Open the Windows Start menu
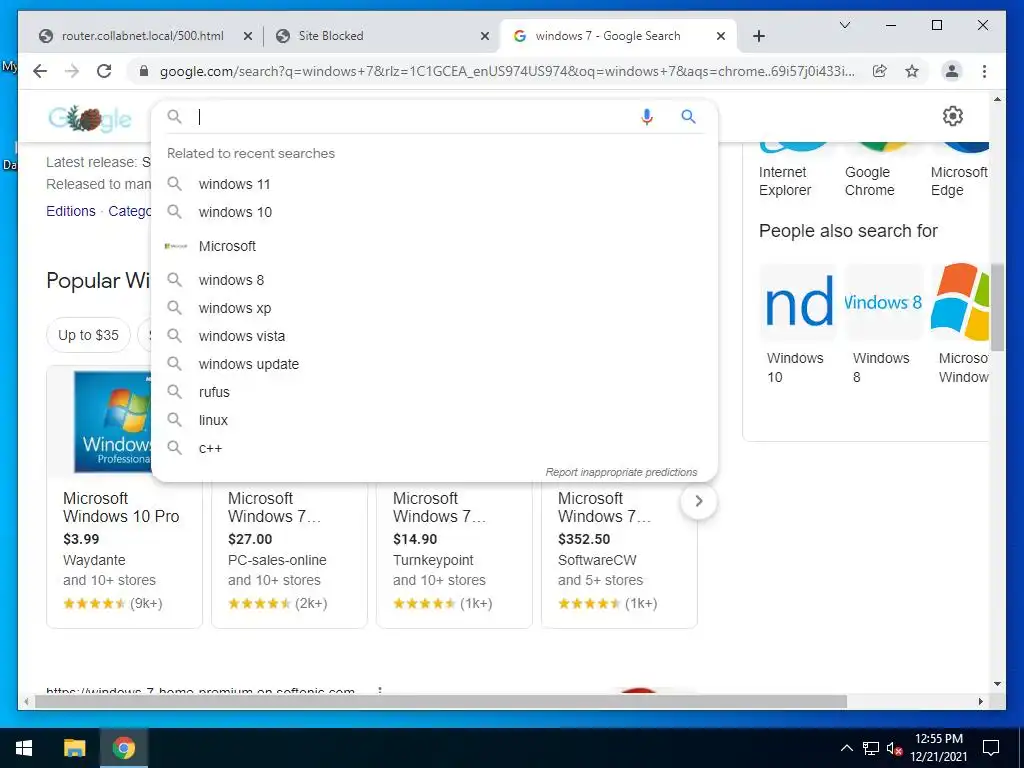Screen dimensions: 1024x768 pyautogui.click(x=24, y=748)
